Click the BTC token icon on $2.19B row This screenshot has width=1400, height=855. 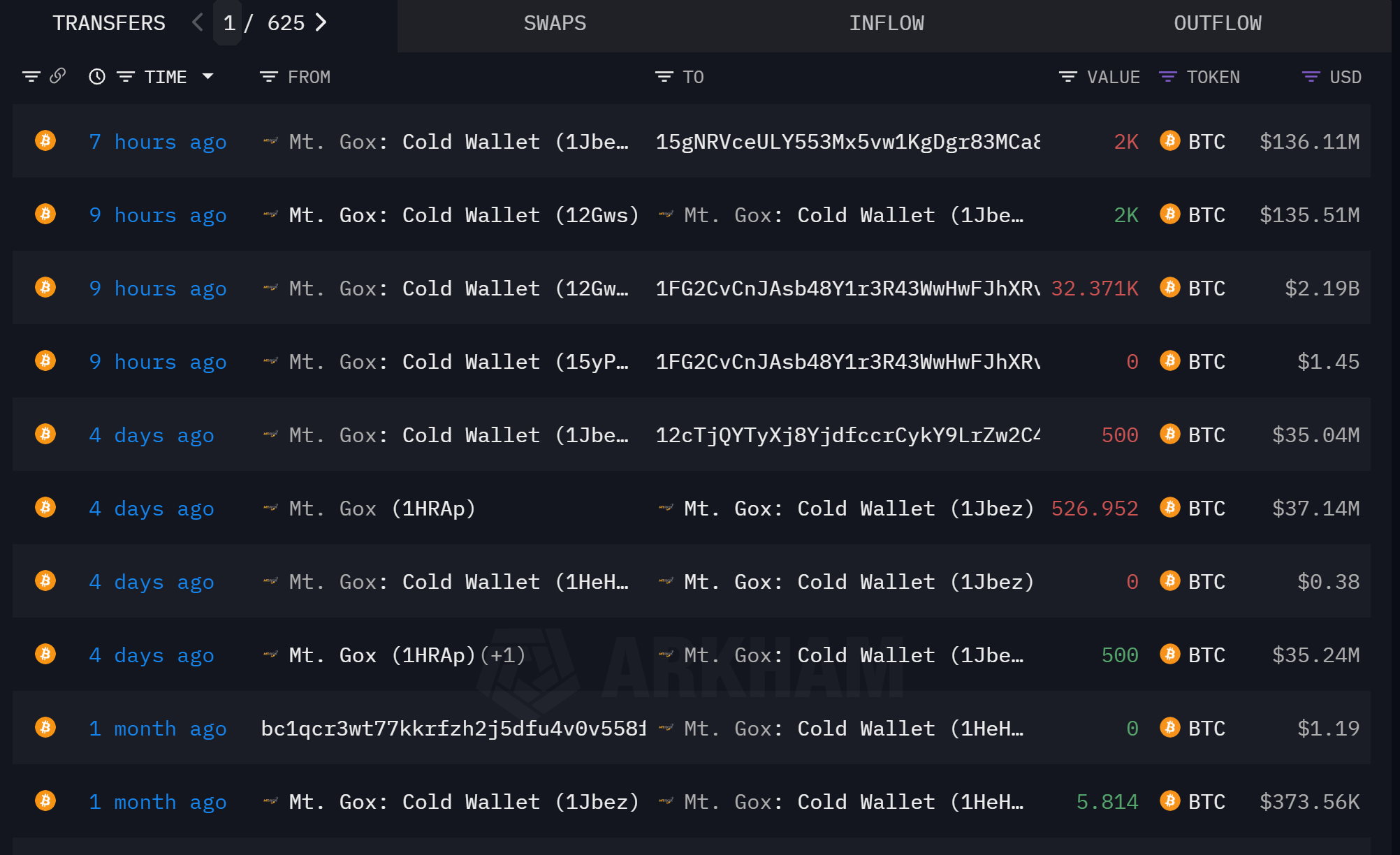[1169, 288]
